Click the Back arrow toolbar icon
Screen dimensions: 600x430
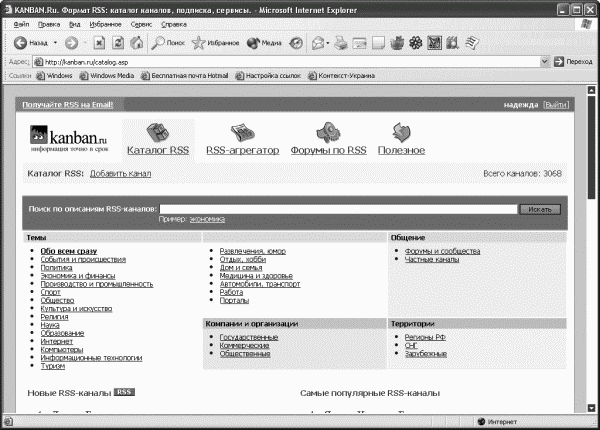point(20,43)
